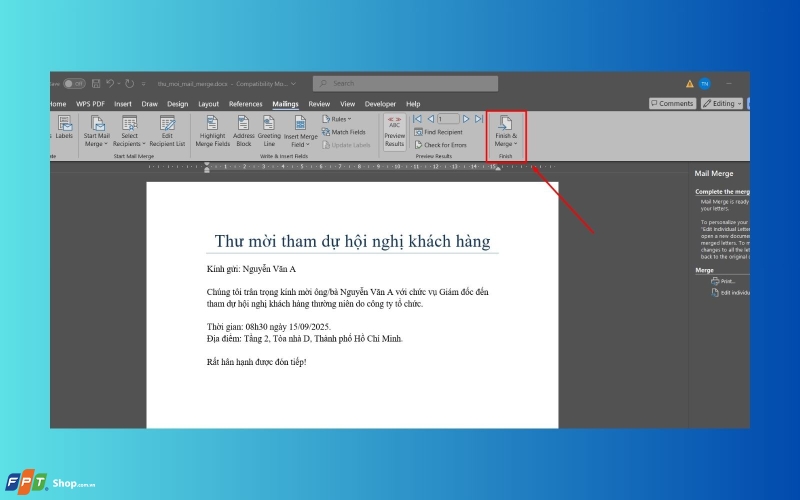The height and width of the screenshot is (500, 800).
Task: Click Check for Errors
Action: click(x=441, y=145)
